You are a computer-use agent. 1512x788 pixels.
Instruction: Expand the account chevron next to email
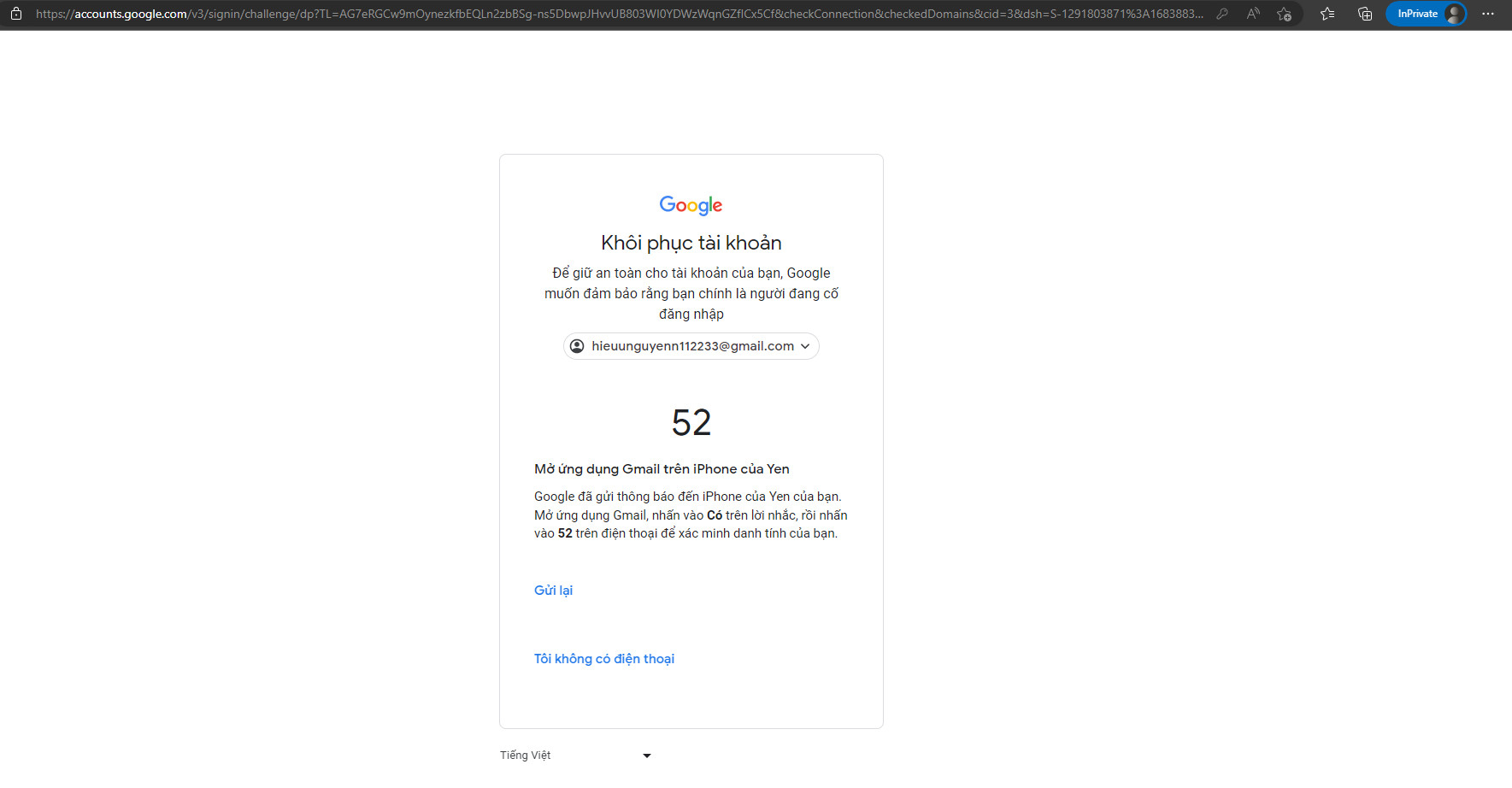(805, 346)
